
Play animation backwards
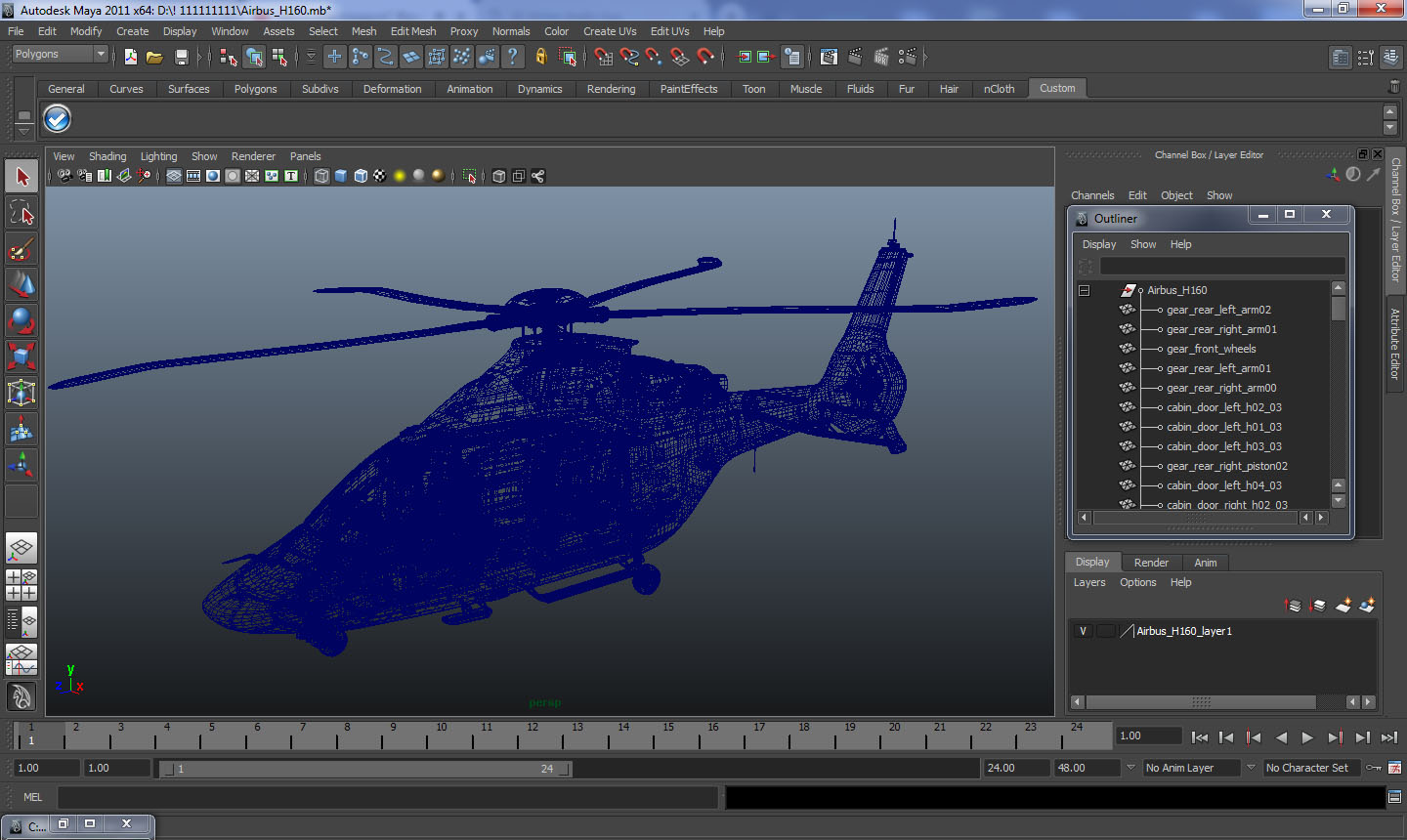tap(1281, 737)
